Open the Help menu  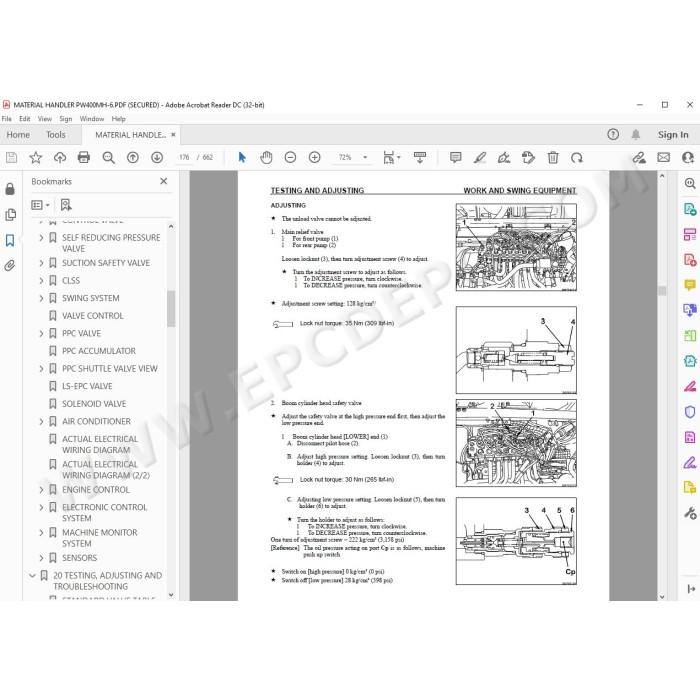tap(118, 119)
